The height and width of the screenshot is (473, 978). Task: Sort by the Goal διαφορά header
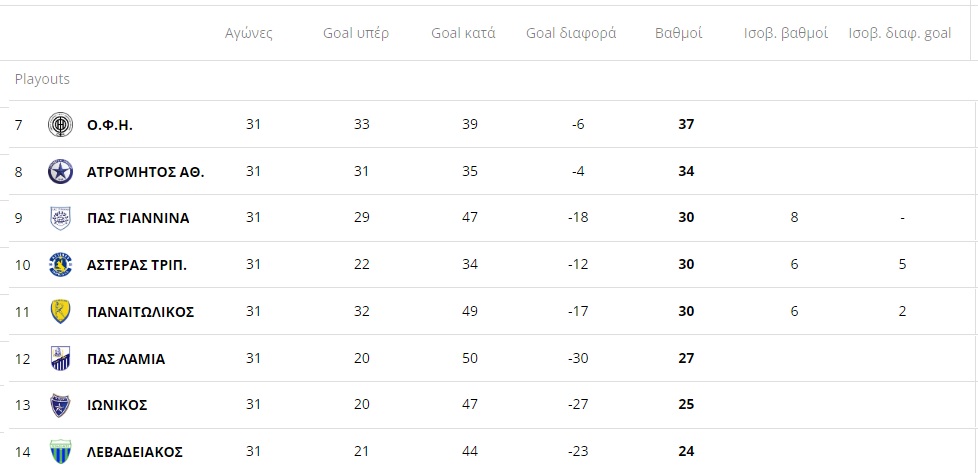pos(571,33)
